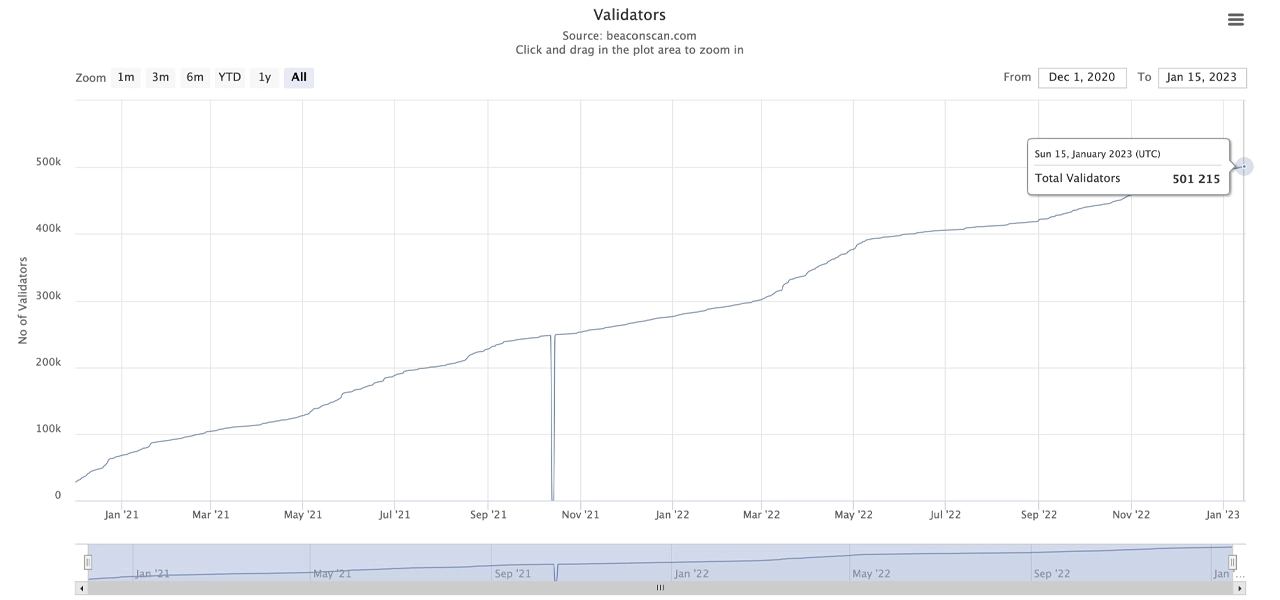The height and width of the screenshot is (600, 1280).
Task: Edit the To date field
Action: point(1202,77)
